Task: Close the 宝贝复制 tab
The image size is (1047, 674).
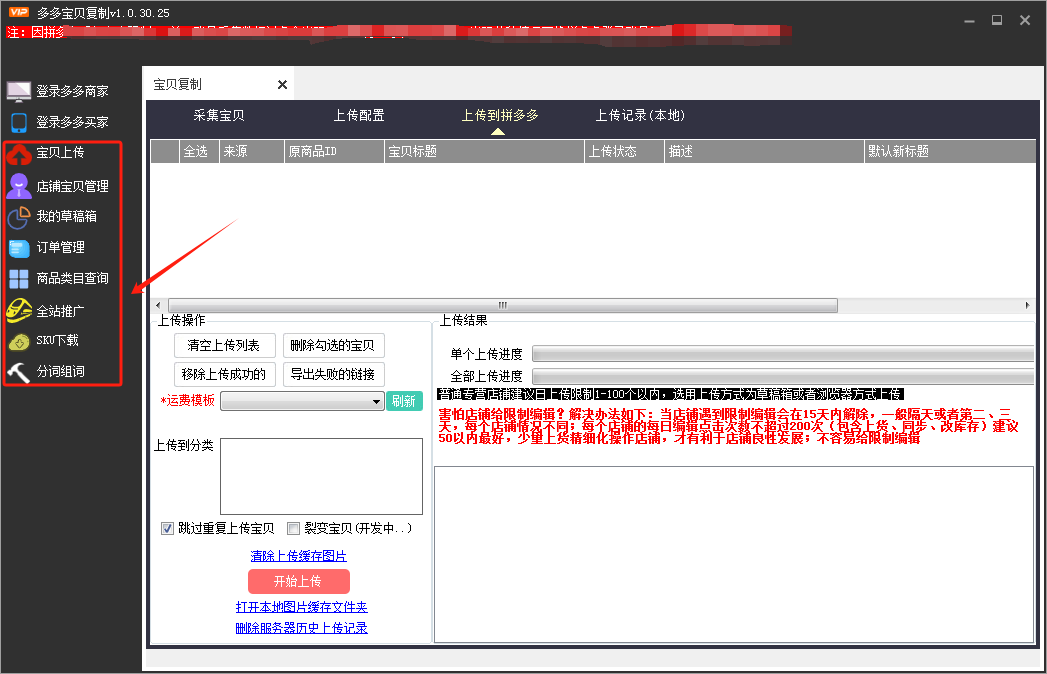Action: pyautogui.click(x=282, y=85)
